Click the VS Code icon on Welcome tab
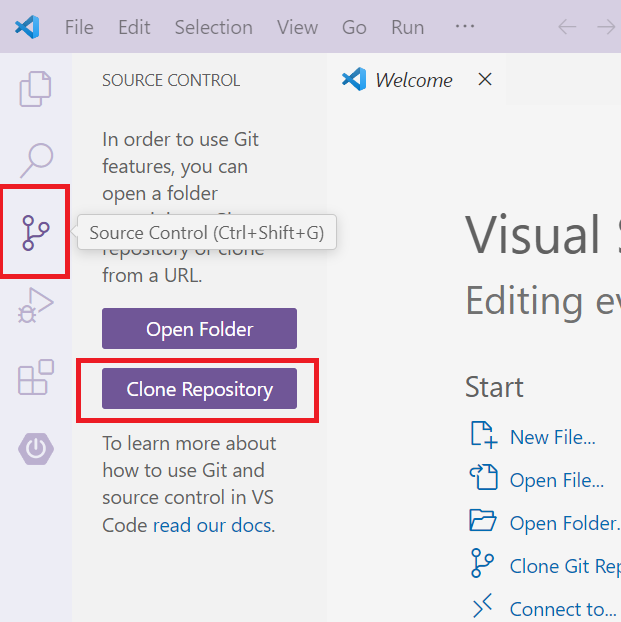 [354, 79]
